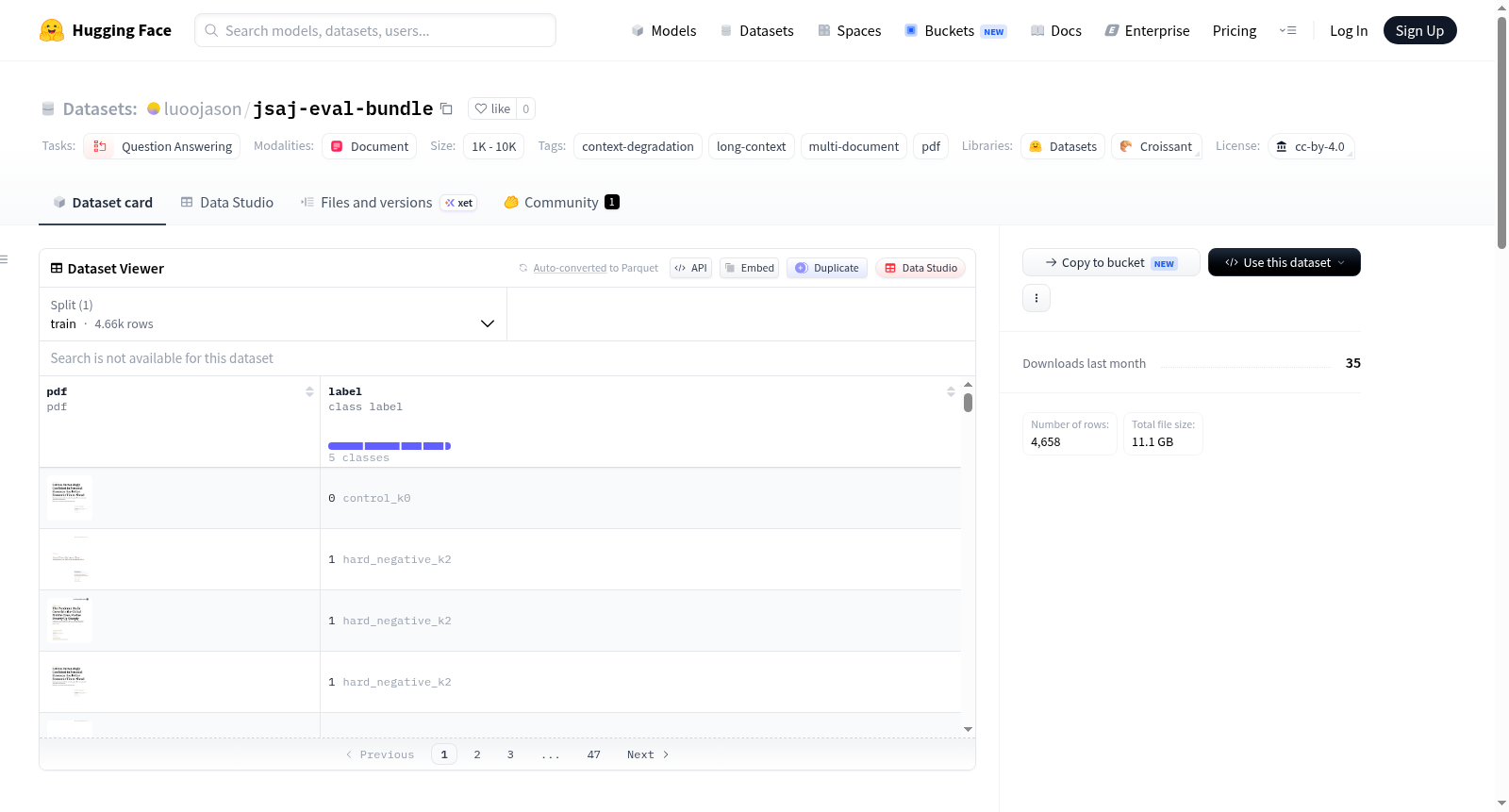
Task: Open the Pricing page link
Action: tap(1235, 31)
